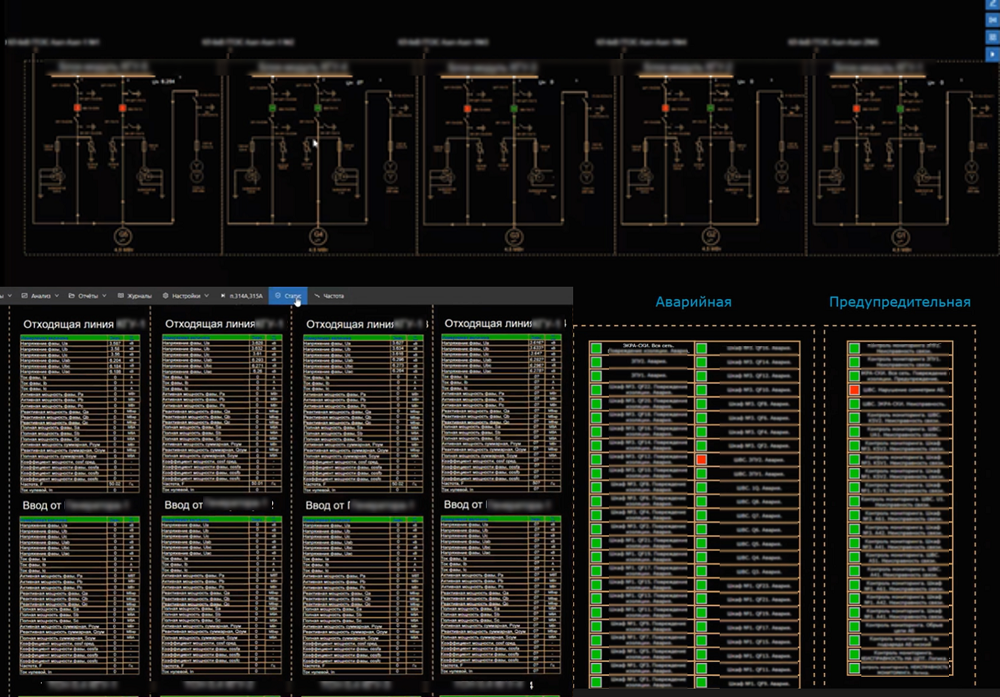The height and width of the screenshot is (697, 1000).
Task: Click the red alarm indicator in Аварийная panel
Action: click(702, 458)
